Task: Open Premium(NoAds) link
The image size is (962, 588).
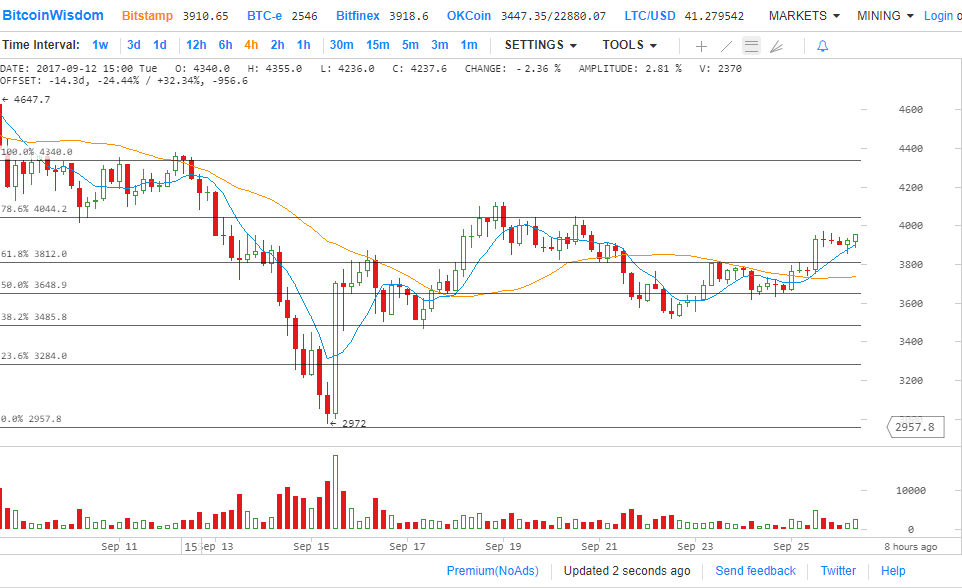Action: 492,571
